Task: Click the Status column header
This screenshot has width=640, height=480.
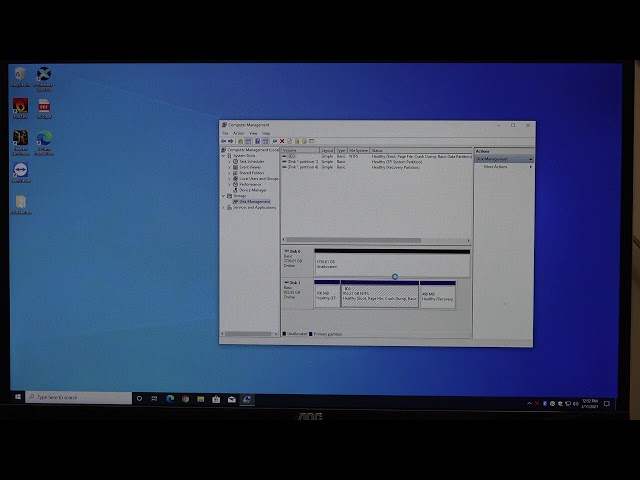Action: (x=421, y=150)
